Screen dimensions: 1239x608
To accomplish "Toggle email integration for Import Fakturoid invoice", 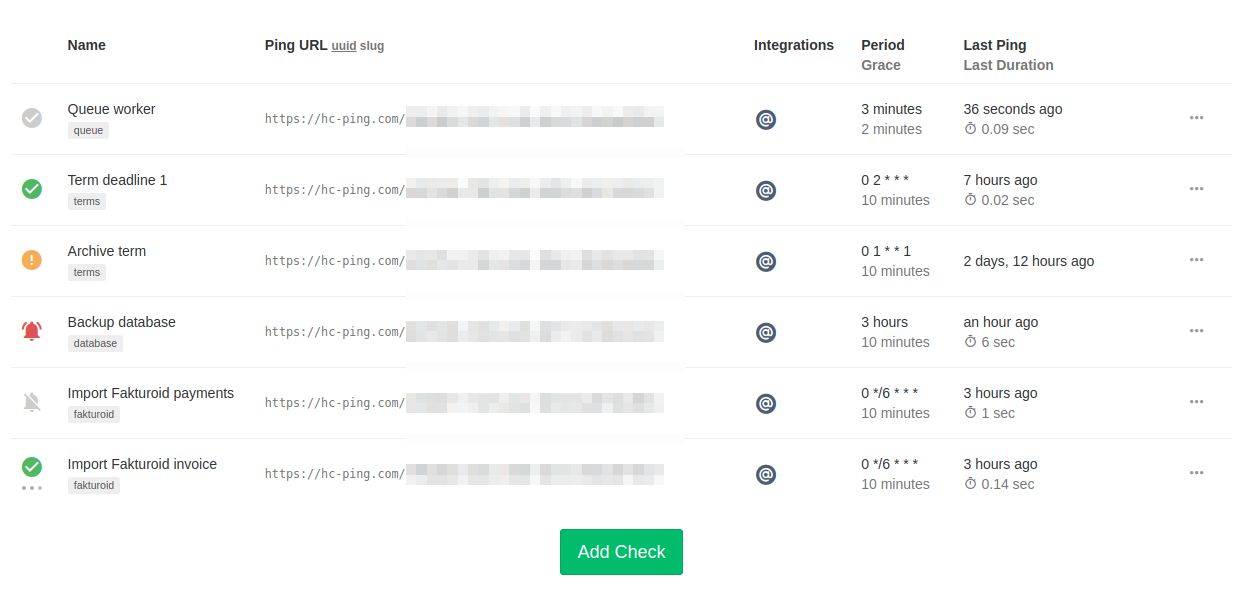I will 766,475.
